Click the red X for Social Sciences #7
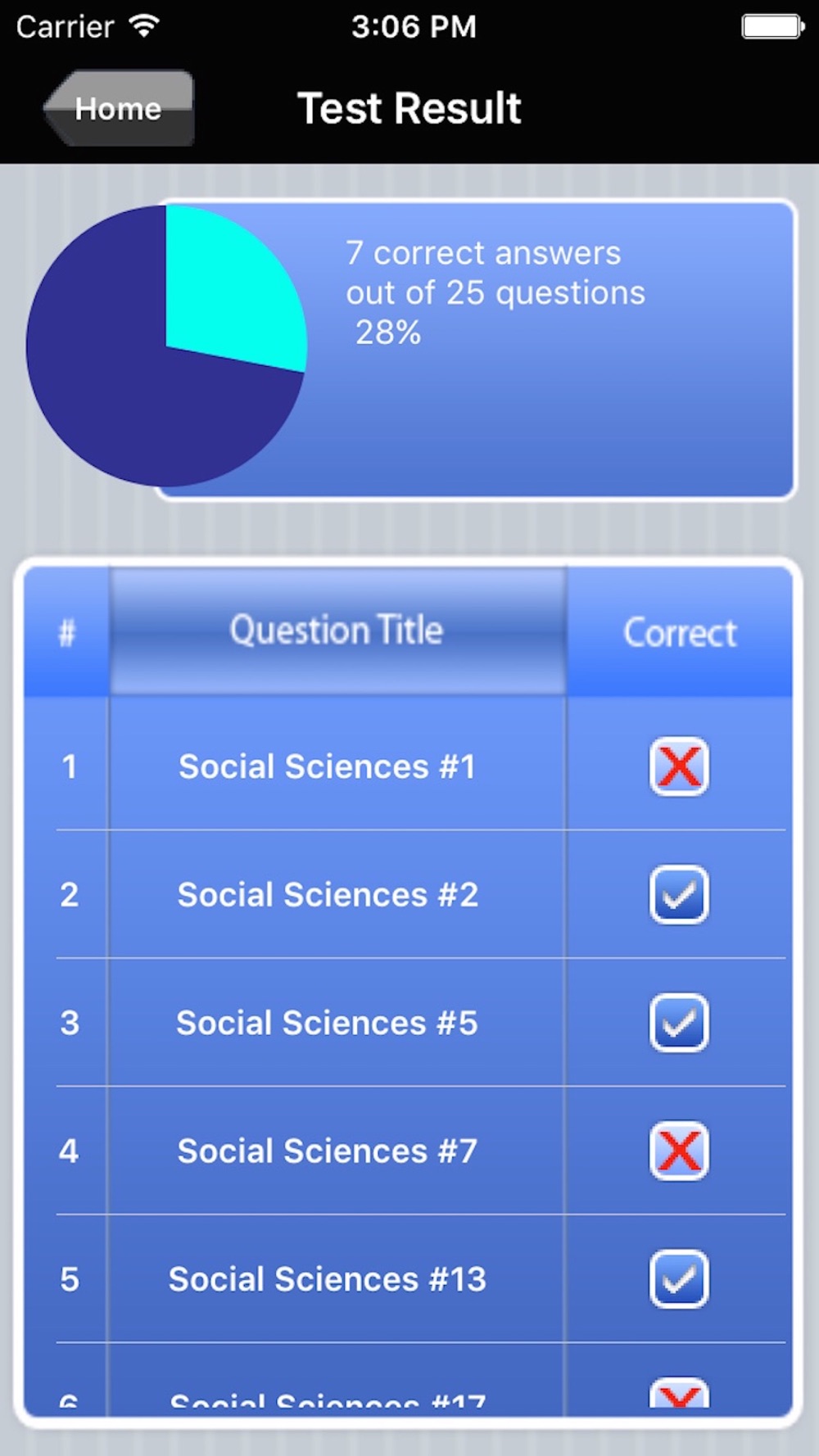Viewport: 819px width, 1456px height. pos(679,1151)
